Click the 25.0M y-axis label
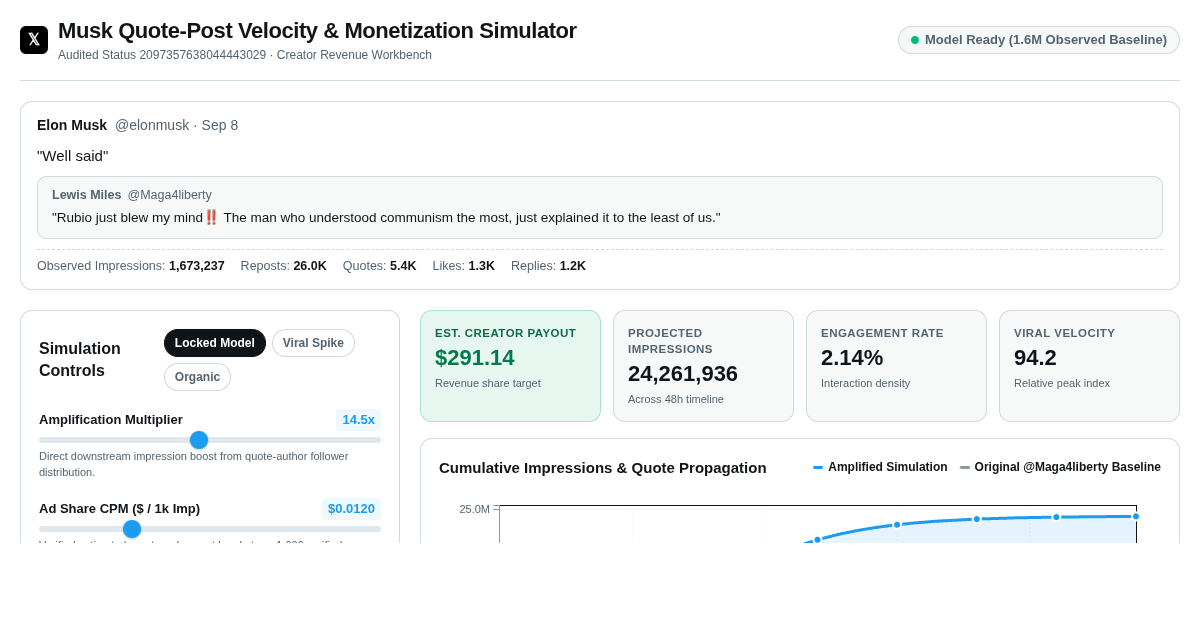1200x630 pixels. [474, 509]
